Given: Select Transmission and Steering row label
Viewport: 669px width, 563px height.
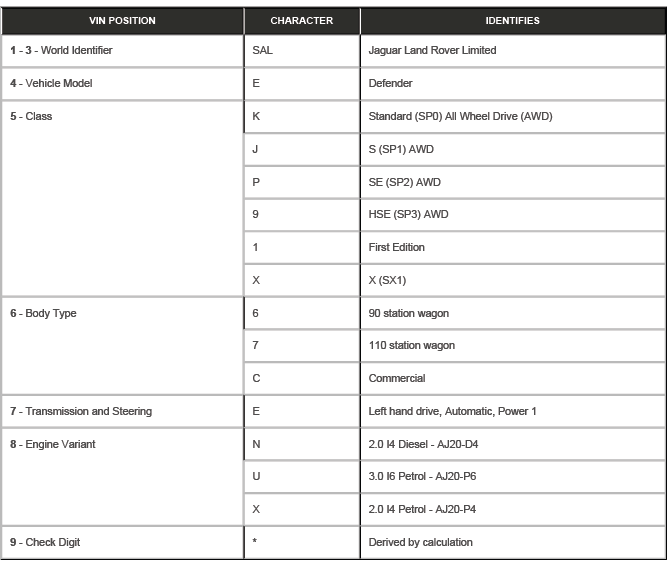Looking at the screenshot, I should 81,411.
